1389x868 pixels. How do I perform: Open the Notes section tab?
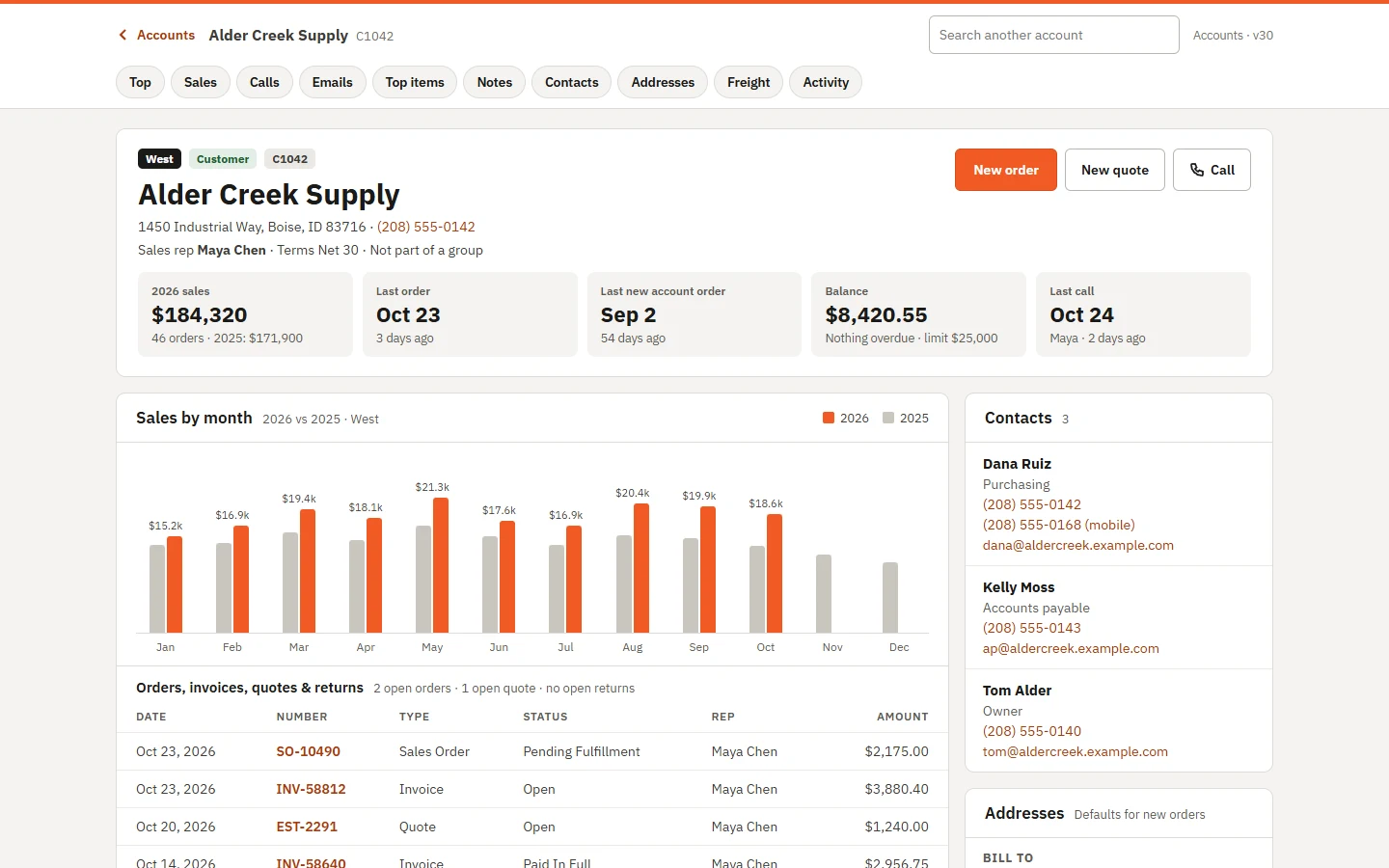(495, 82)
